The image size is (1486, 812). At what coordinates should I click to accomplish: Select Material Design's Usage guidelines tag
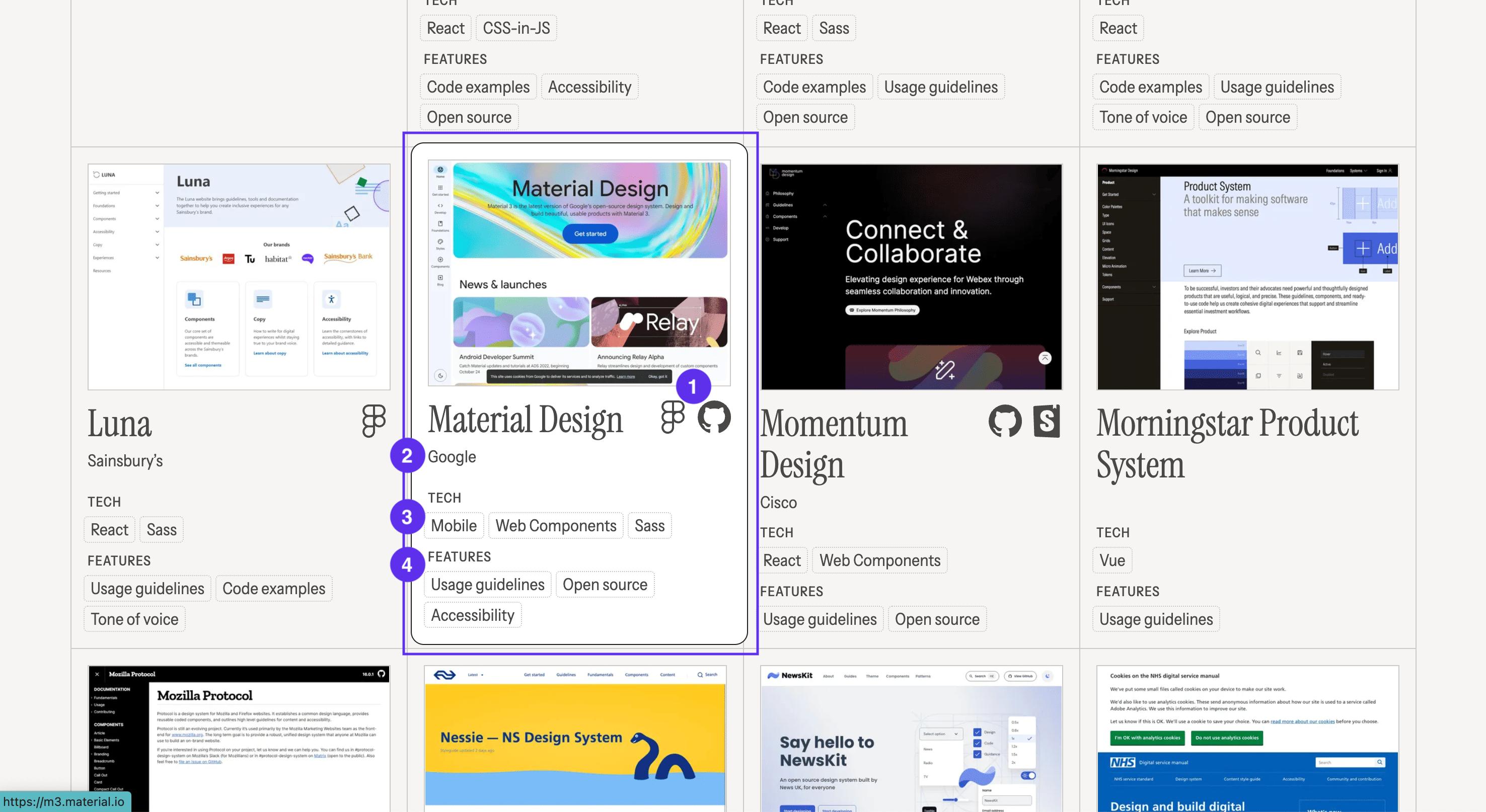(487, 584)
